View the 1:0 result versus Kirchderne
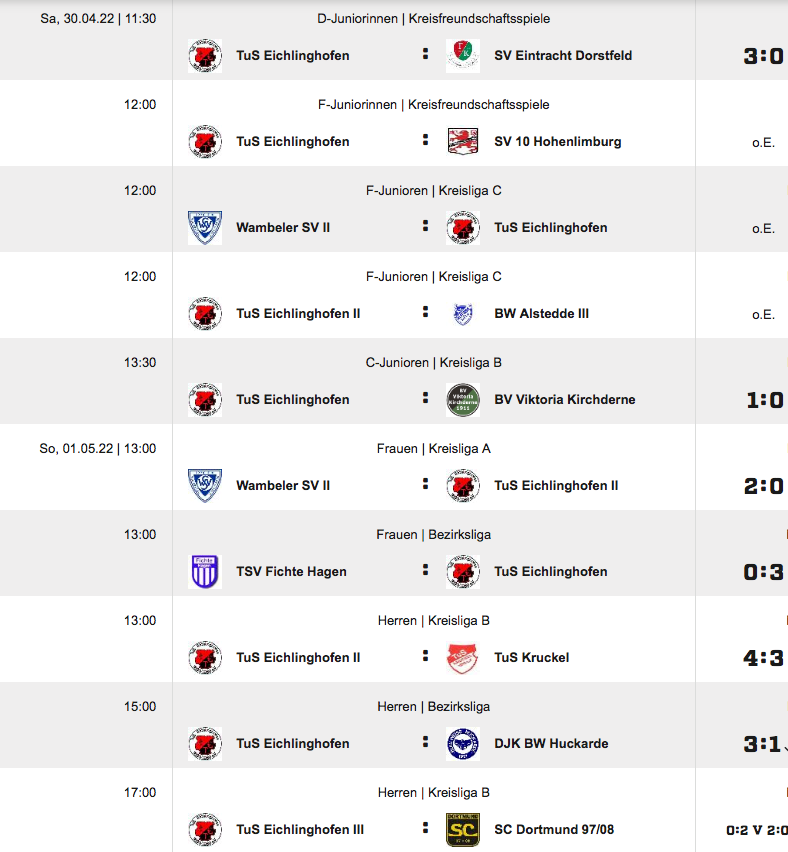 click(x=765, y=400)
